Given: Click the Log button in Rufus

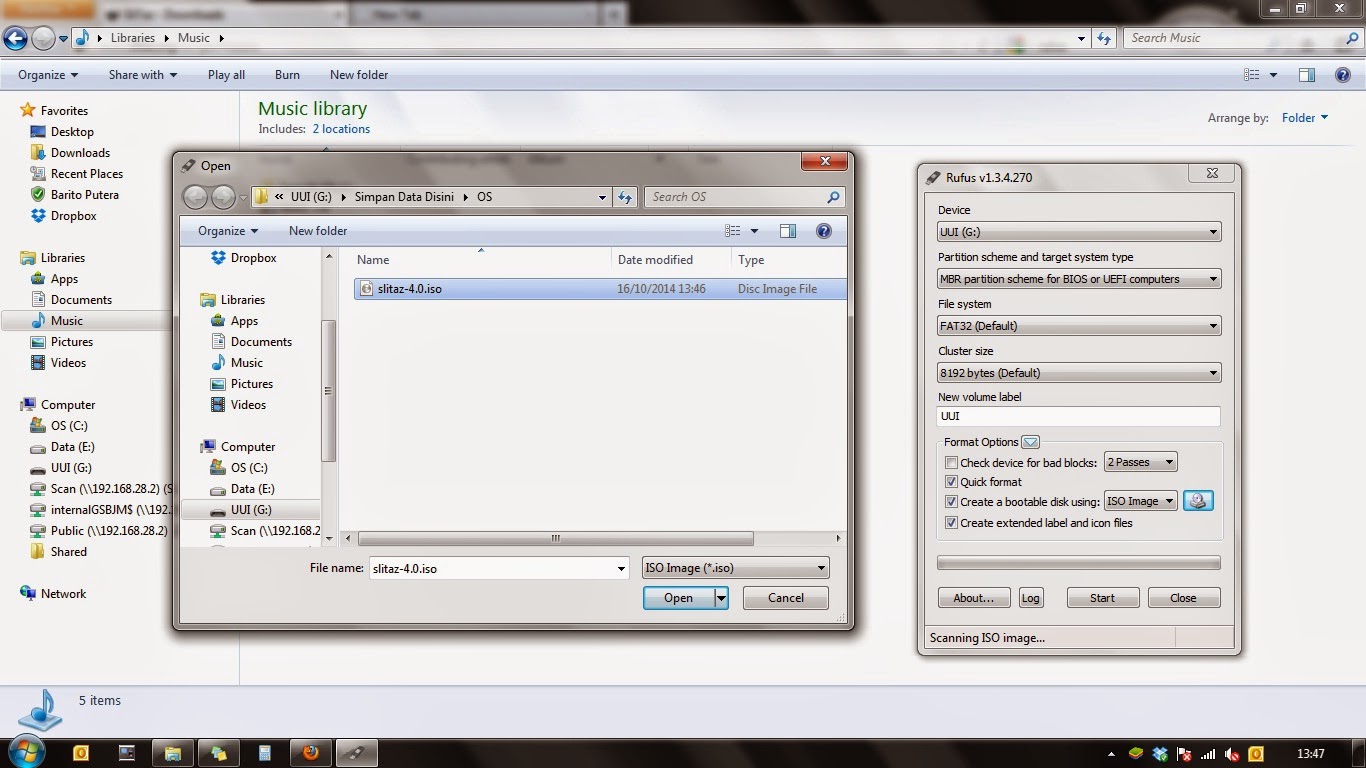Looking at the screenshot, I should 1030,598.
